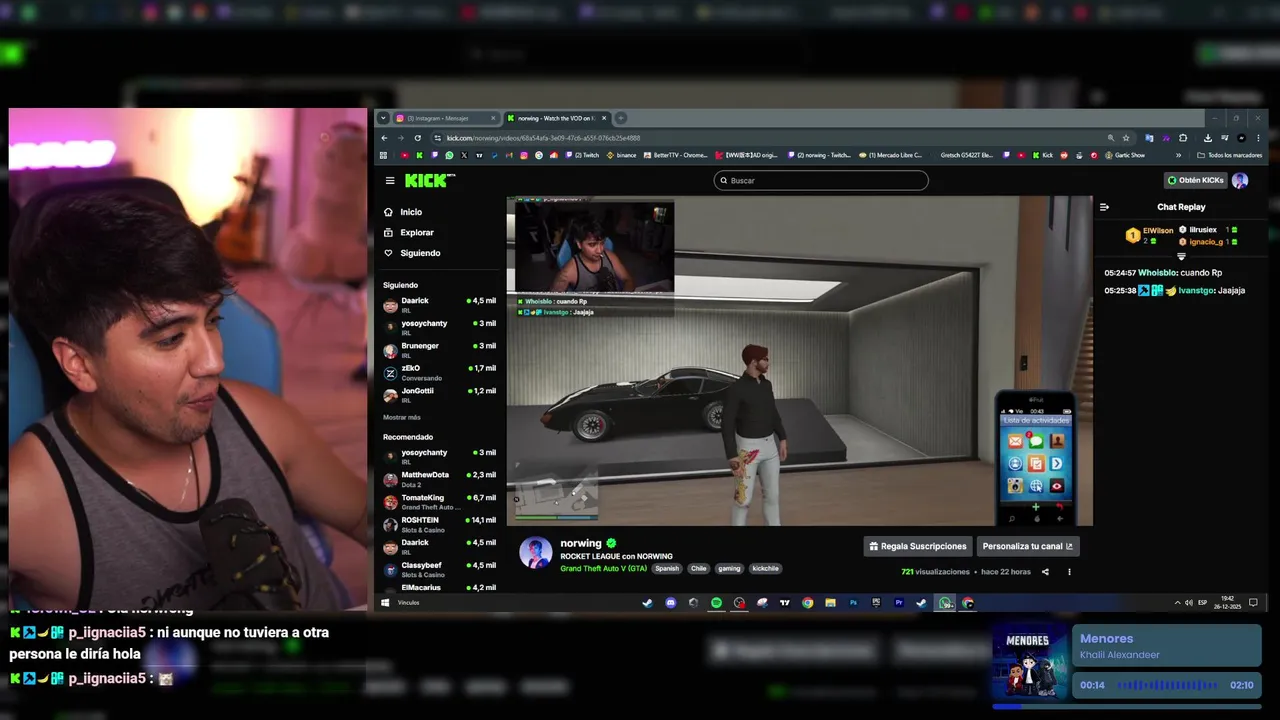Close the Instagram Mensajes tab
This screenshot has height=720, width=1280.
pyautogui.click(x=492, y=118)
